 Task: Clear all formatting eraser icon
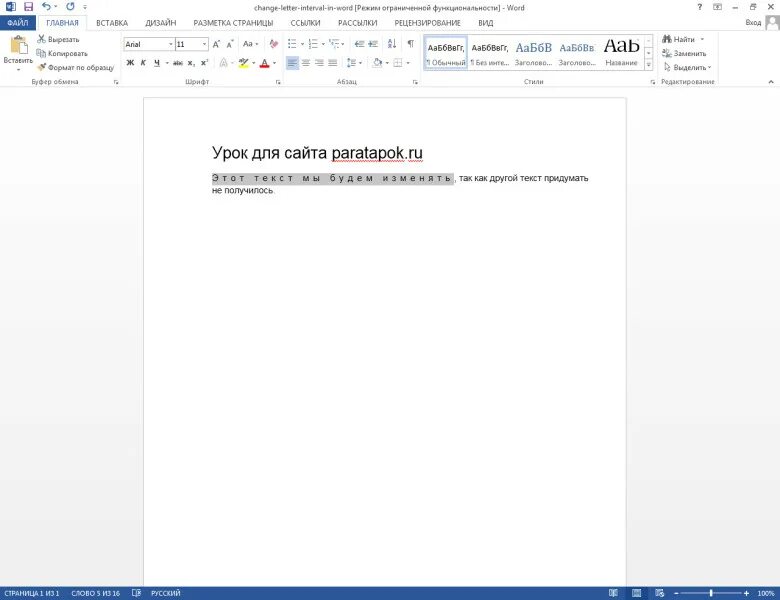(x=274, y=44)
